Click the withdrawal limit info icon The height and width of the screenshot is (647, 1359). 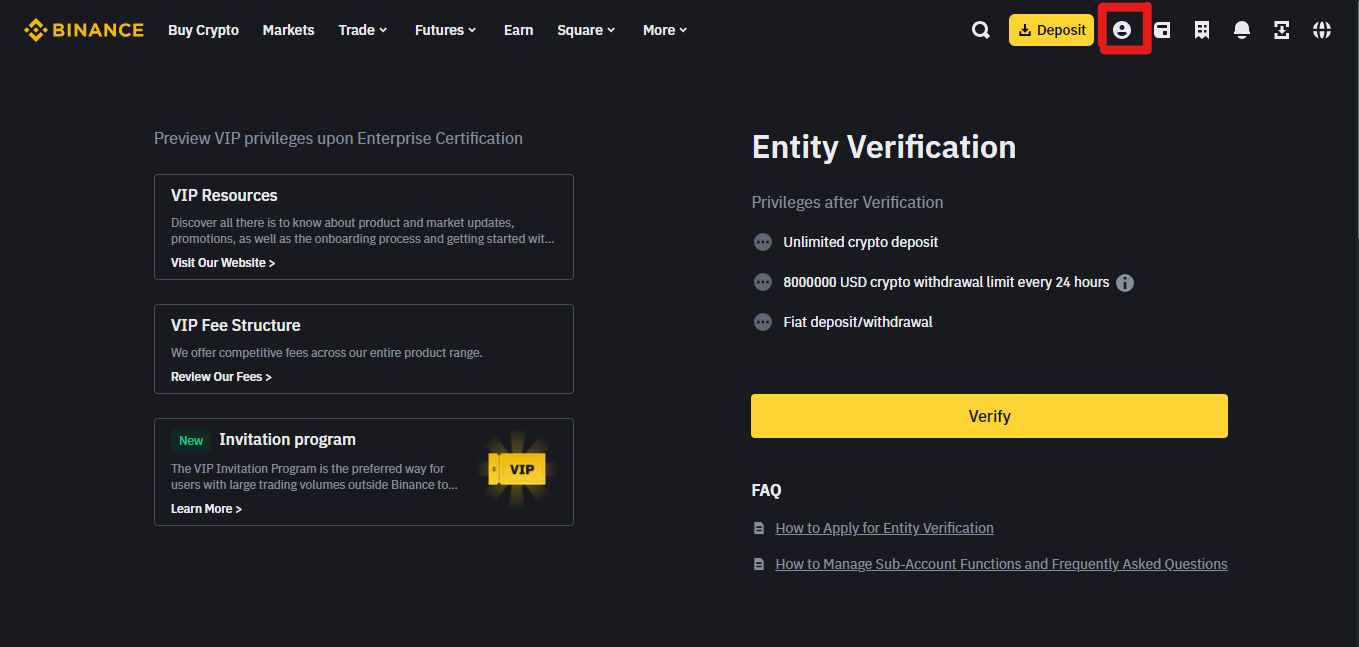tap(1125, 283)
